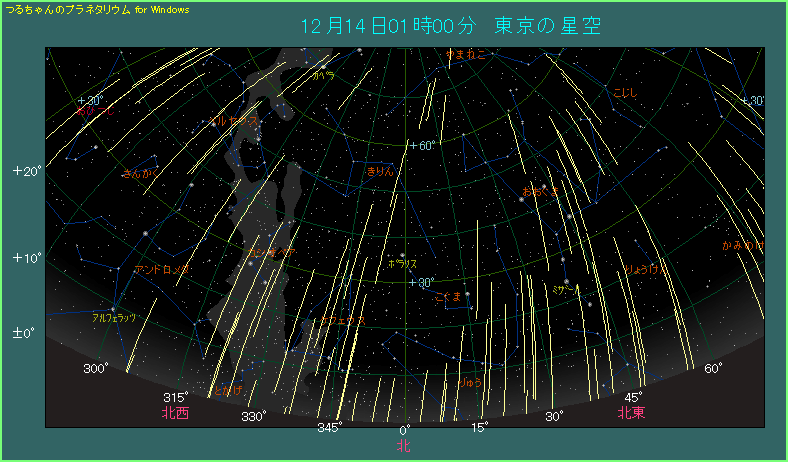Viewport: 788px width, 462px height.
Task: Click the ペルセウス constellation label
Action: tap(235, 121)
